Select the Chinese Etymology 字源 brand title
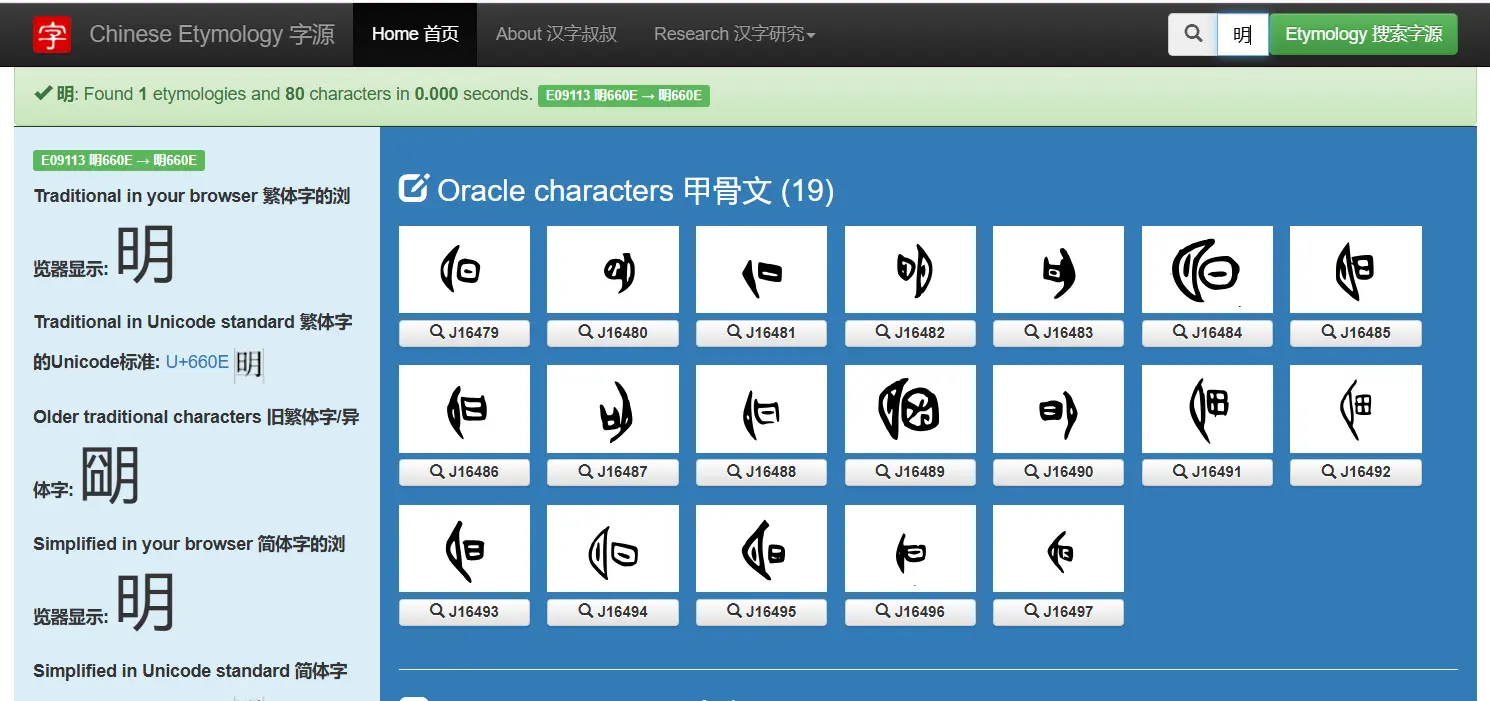The image size is (1490, 701). point(212,34)
